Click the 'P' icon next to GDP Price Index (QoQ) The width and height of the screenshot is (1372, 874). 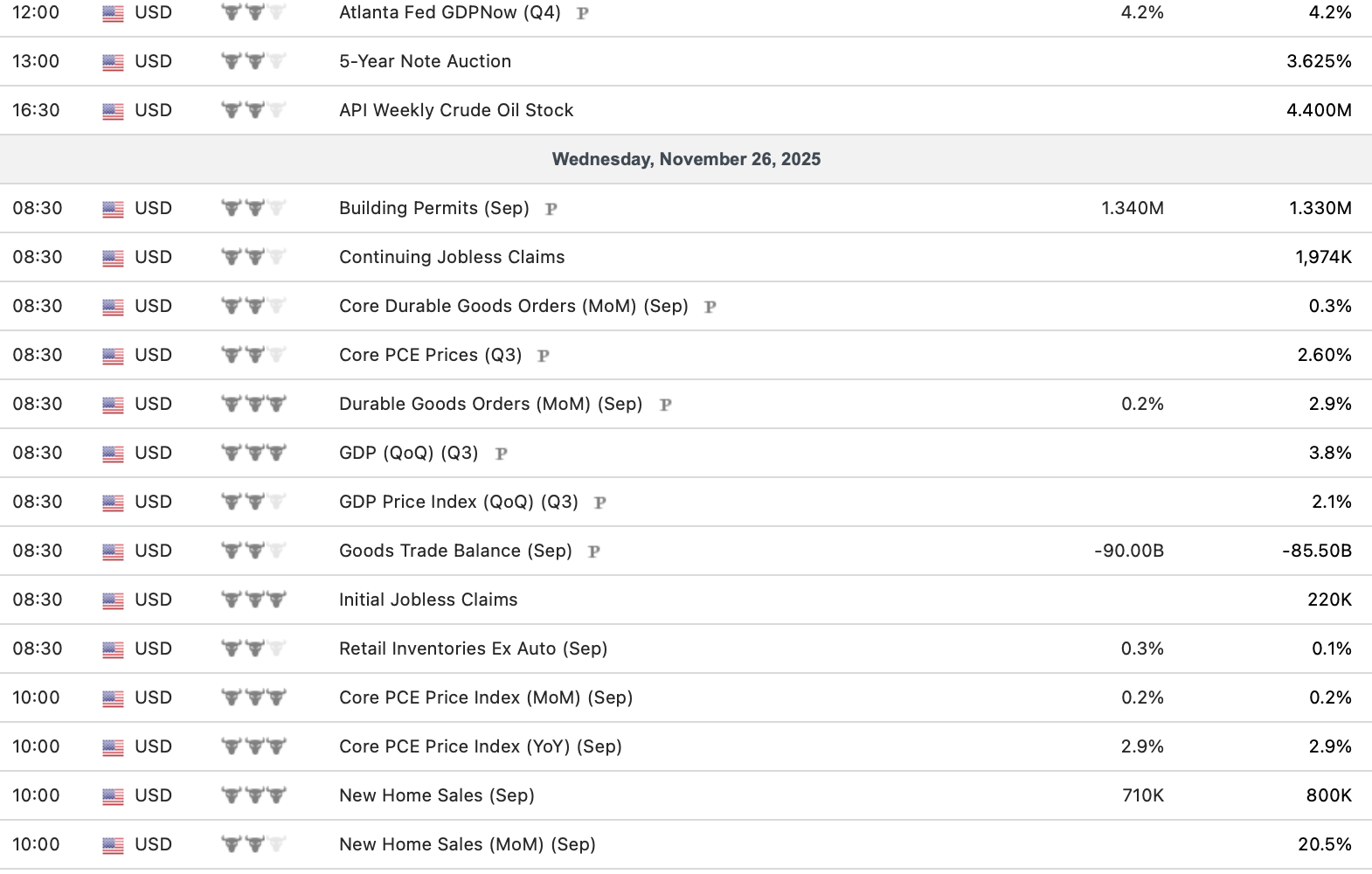[600, 503]
